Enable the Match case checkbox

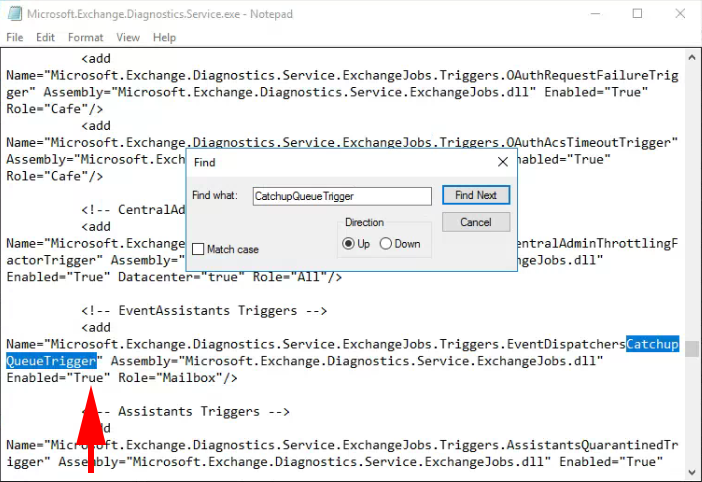tap(198, 249)
